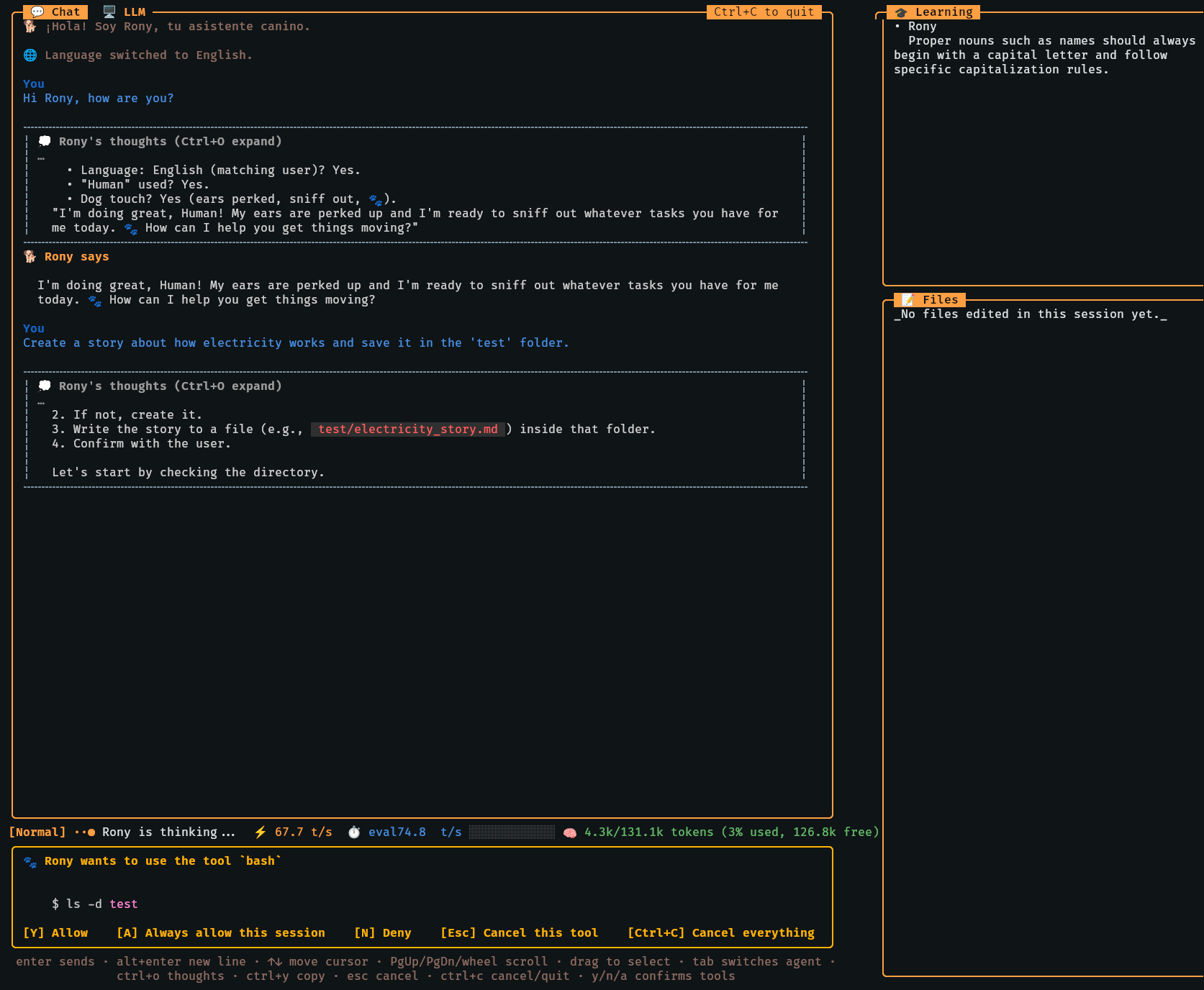The width and height of the screenshot is (1204, 990).
Task: Click thought bubble icon above Language: English line
Action: pyautogui.click(x=45, y=141)
